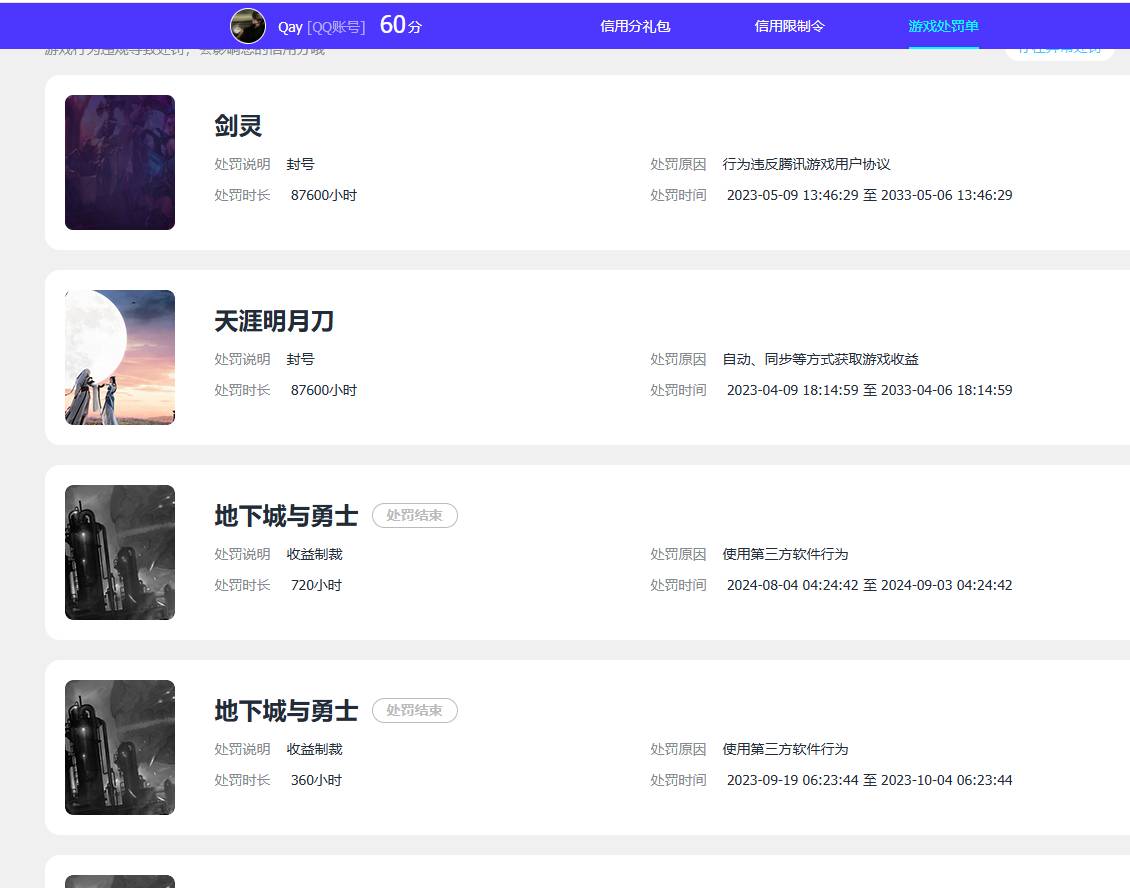Click the 地下城与勇士 title of the 720小时 record
Image resolution: width=1130 pixels, height=888 pixels.
click(x=286, y=516)
